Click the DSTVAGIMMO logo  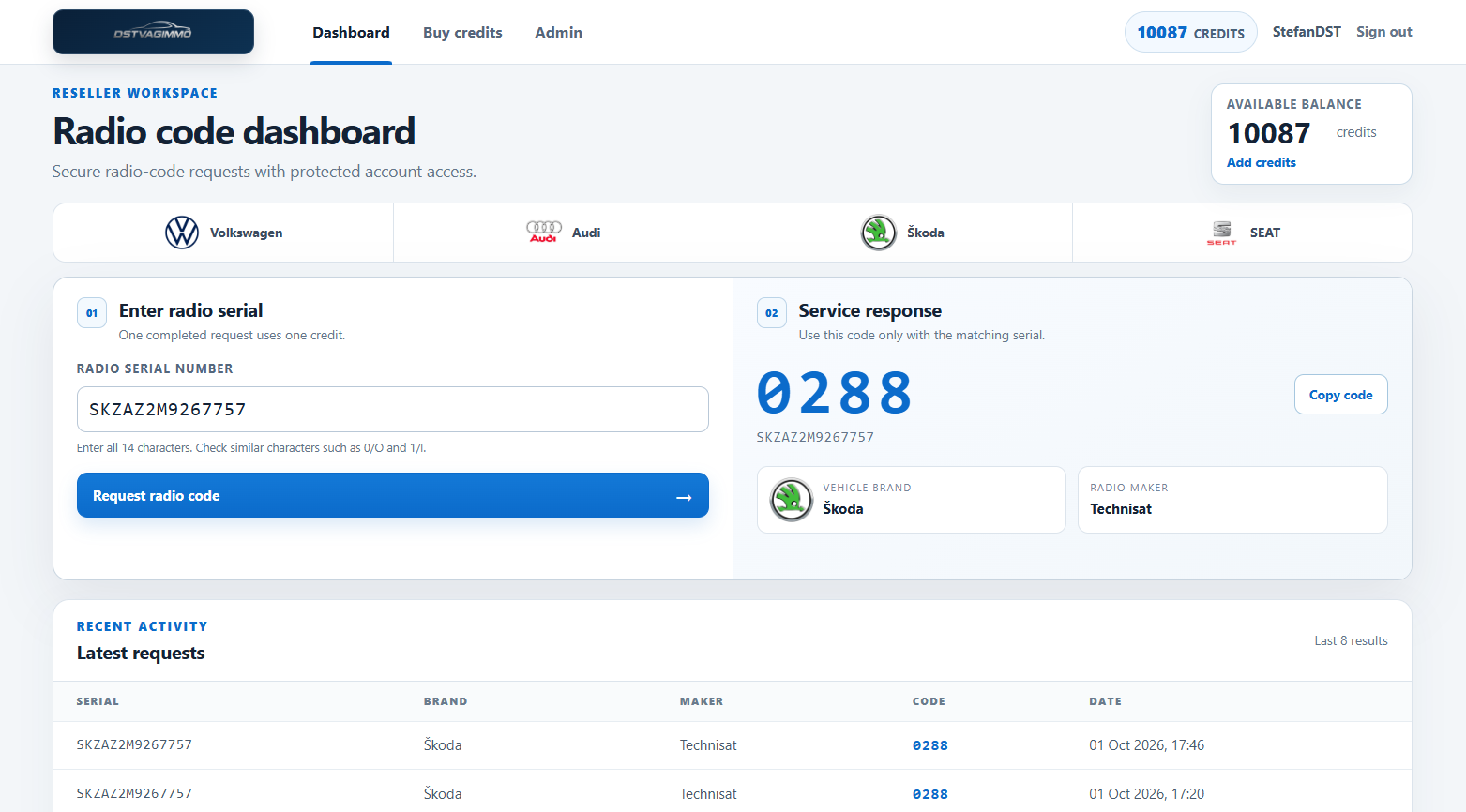(153, 32)
